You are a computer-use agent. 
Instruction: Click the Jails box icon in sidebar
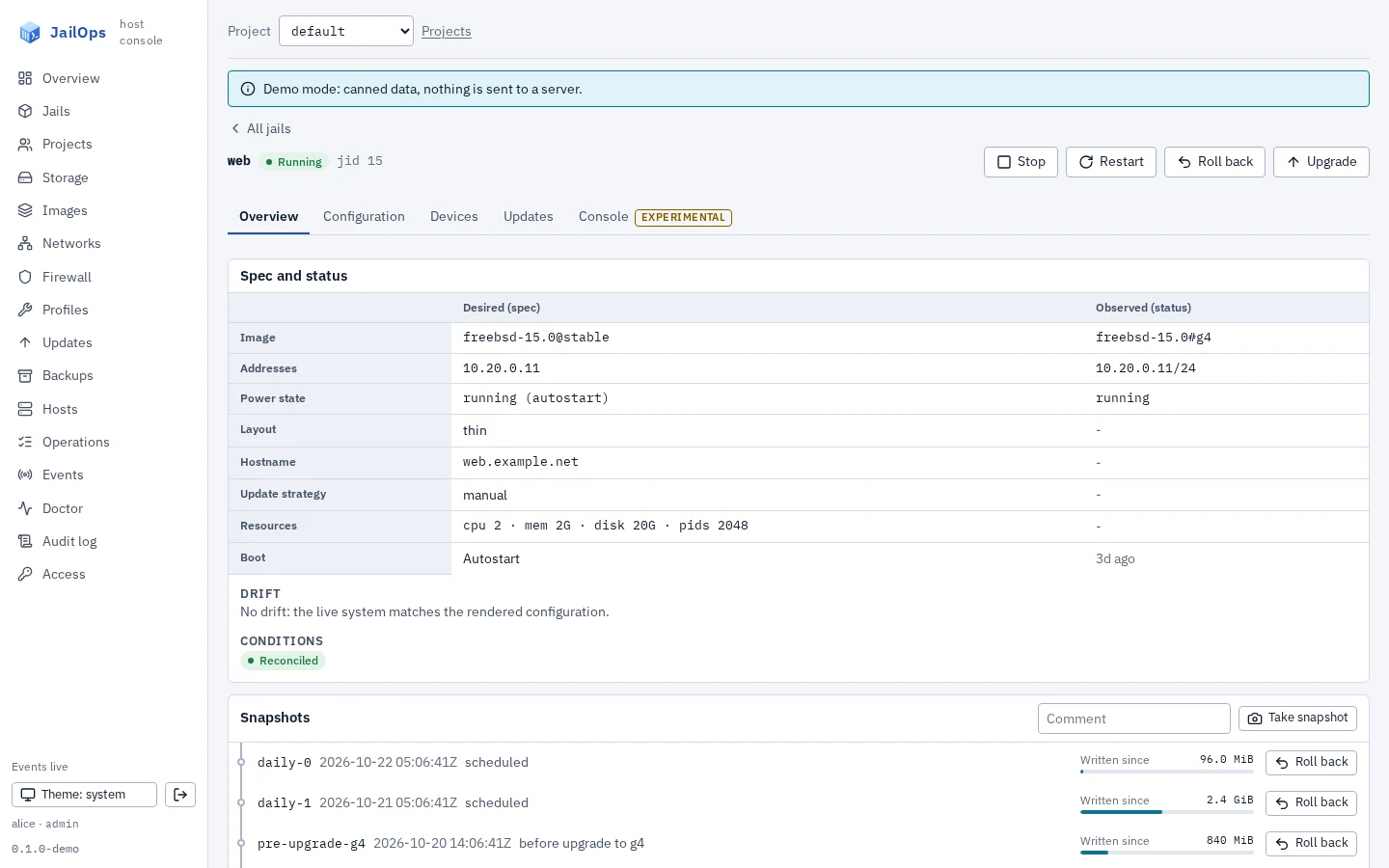coord(25,111)
